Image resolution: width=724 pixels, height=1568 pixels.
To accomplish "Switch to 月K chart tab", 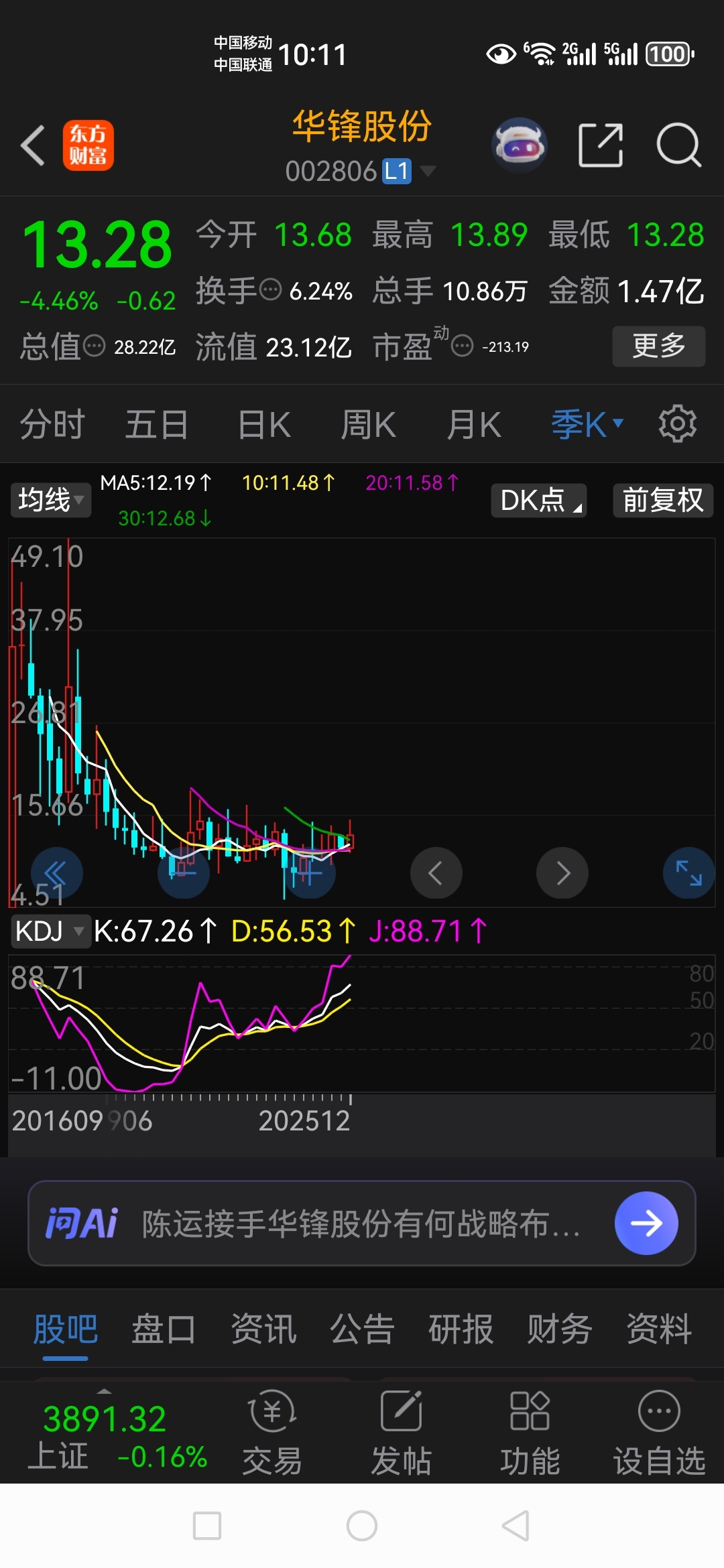I will 474,425.
